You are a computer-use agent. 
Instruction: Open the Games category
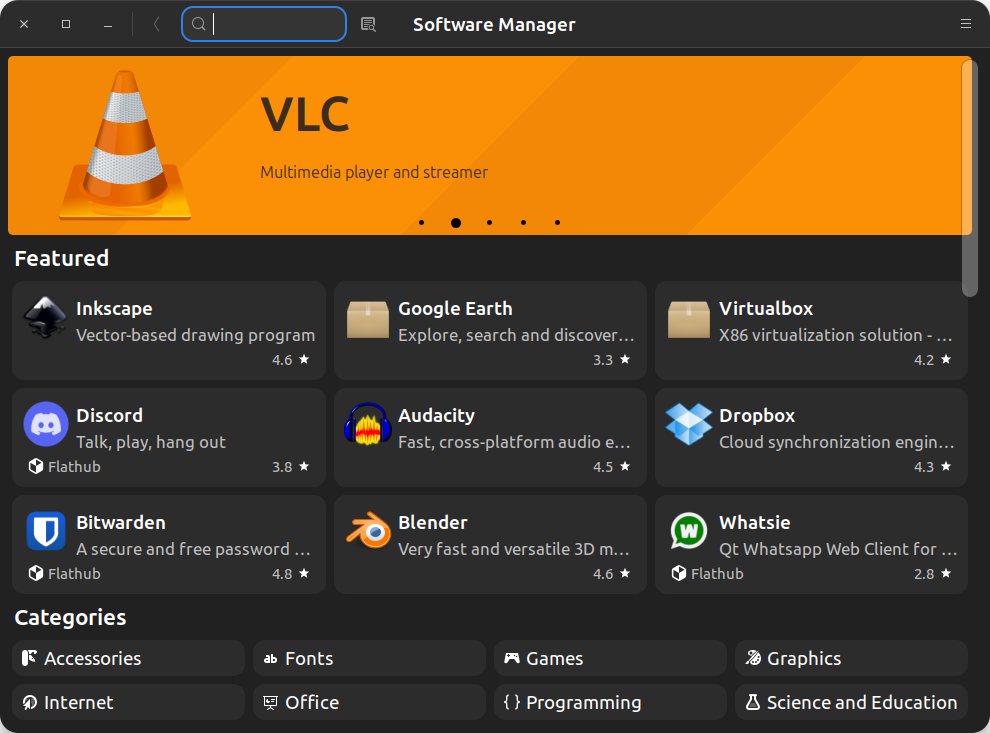click(x=610, y=658)
